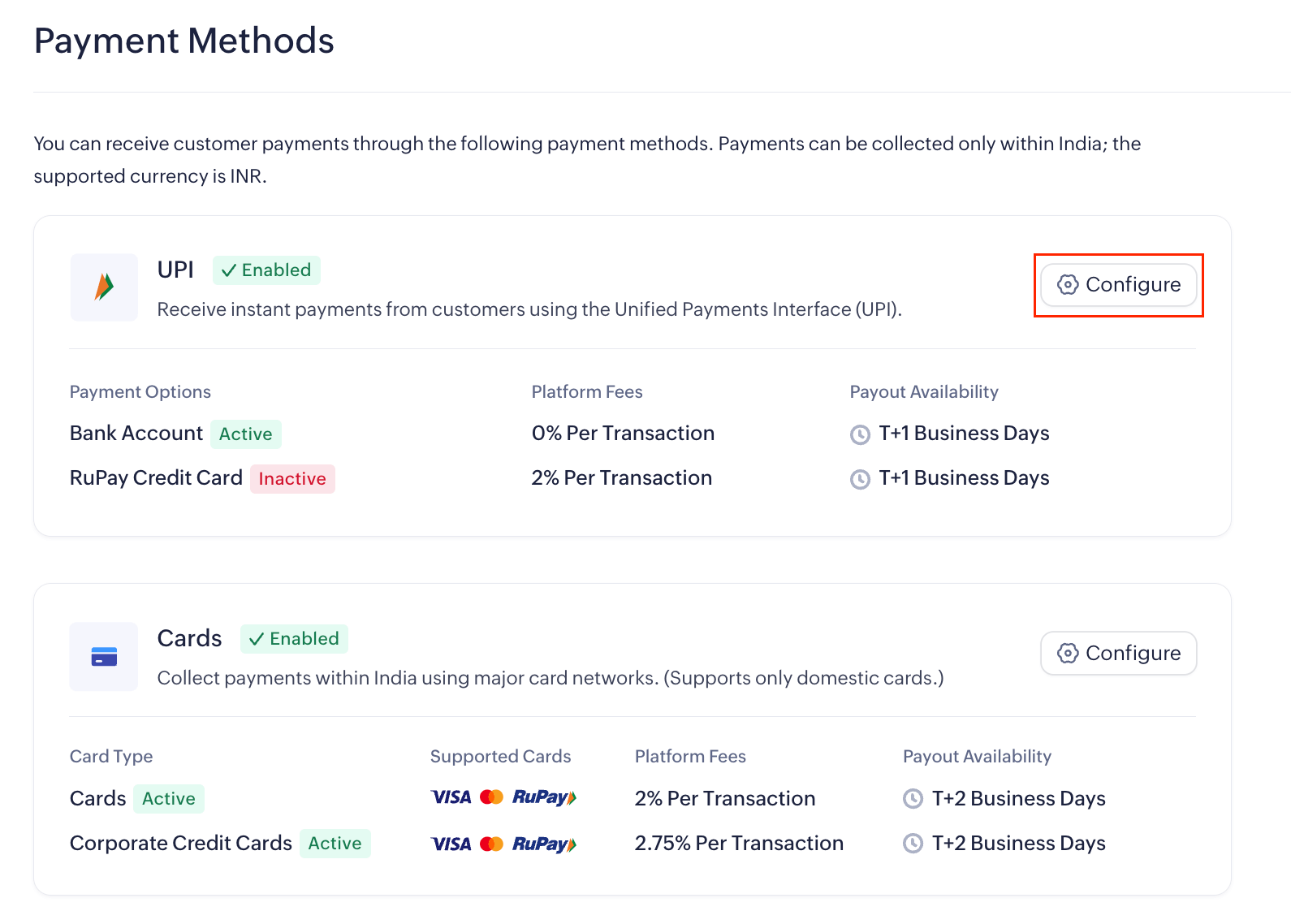The width and height of the screenshot is (1291, 924).
Task: Click the clock icon for Corporate Credit Cards payout
Action: tap(913, 844)
